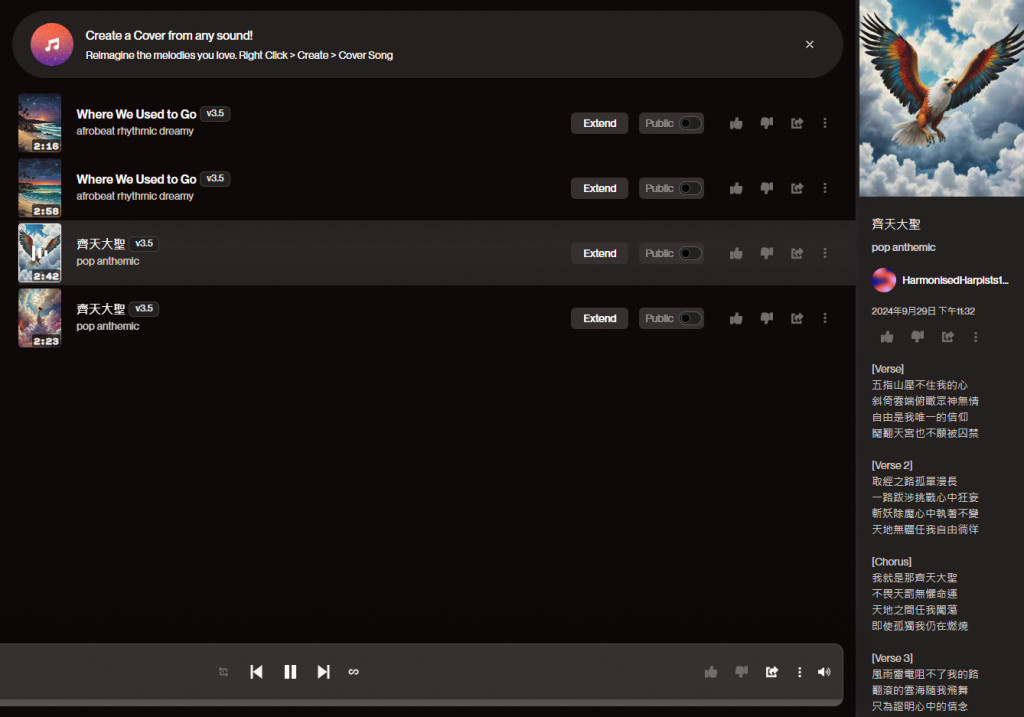
Task: Click the [Chorus] heading in the lyrics
Action: (891, 562)
